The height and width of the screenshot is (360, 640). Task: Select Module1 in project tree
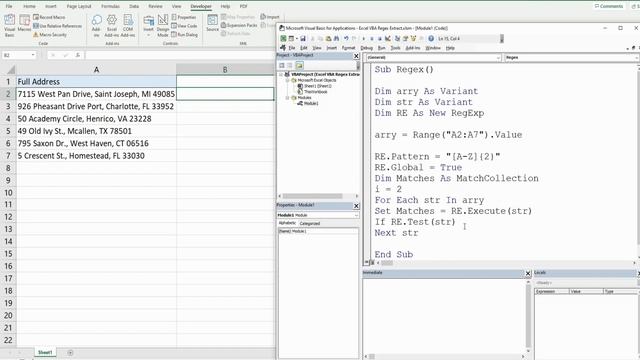[x=311, y=104]
